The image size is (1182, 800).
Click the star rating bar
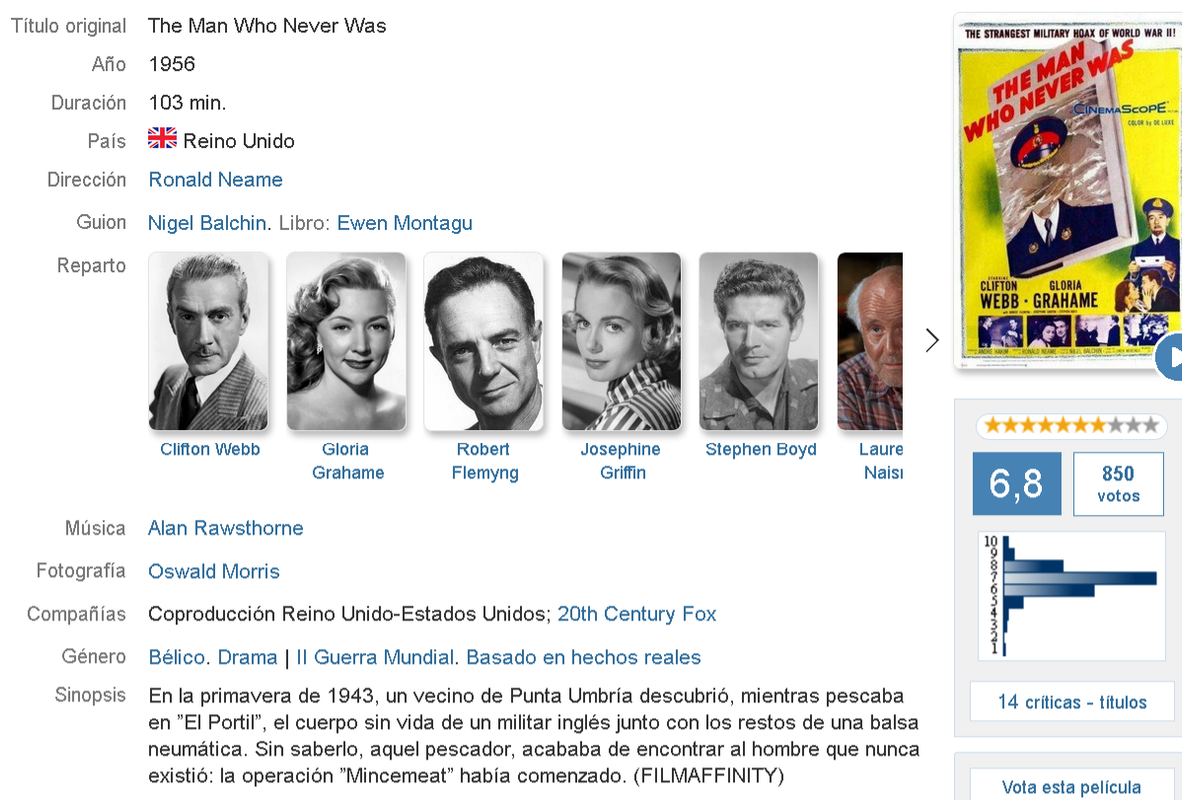(1071, 425)
